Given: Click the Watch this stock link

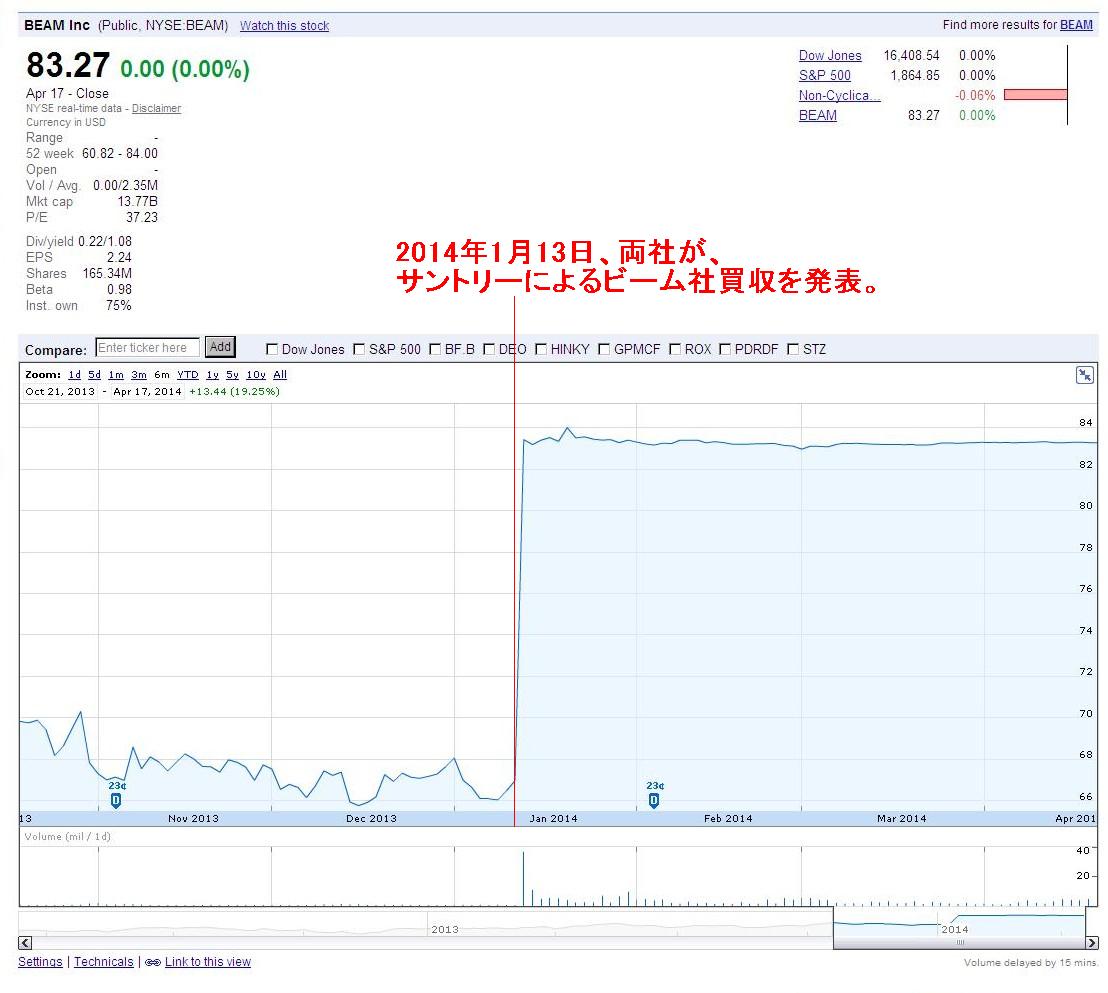Looking at the screenshot, I should point(284,25).
